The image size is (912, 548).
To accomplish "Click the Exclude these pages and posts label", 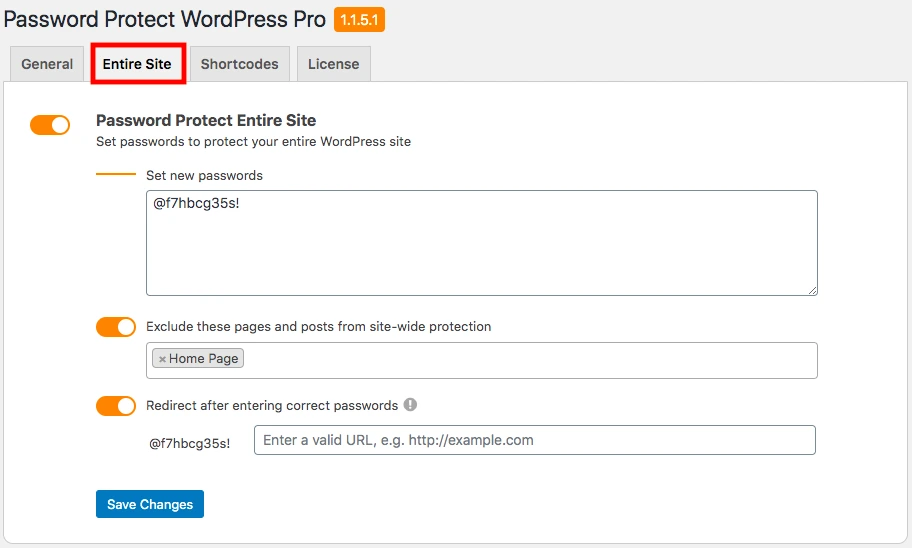I will click(x=319, y=326).
